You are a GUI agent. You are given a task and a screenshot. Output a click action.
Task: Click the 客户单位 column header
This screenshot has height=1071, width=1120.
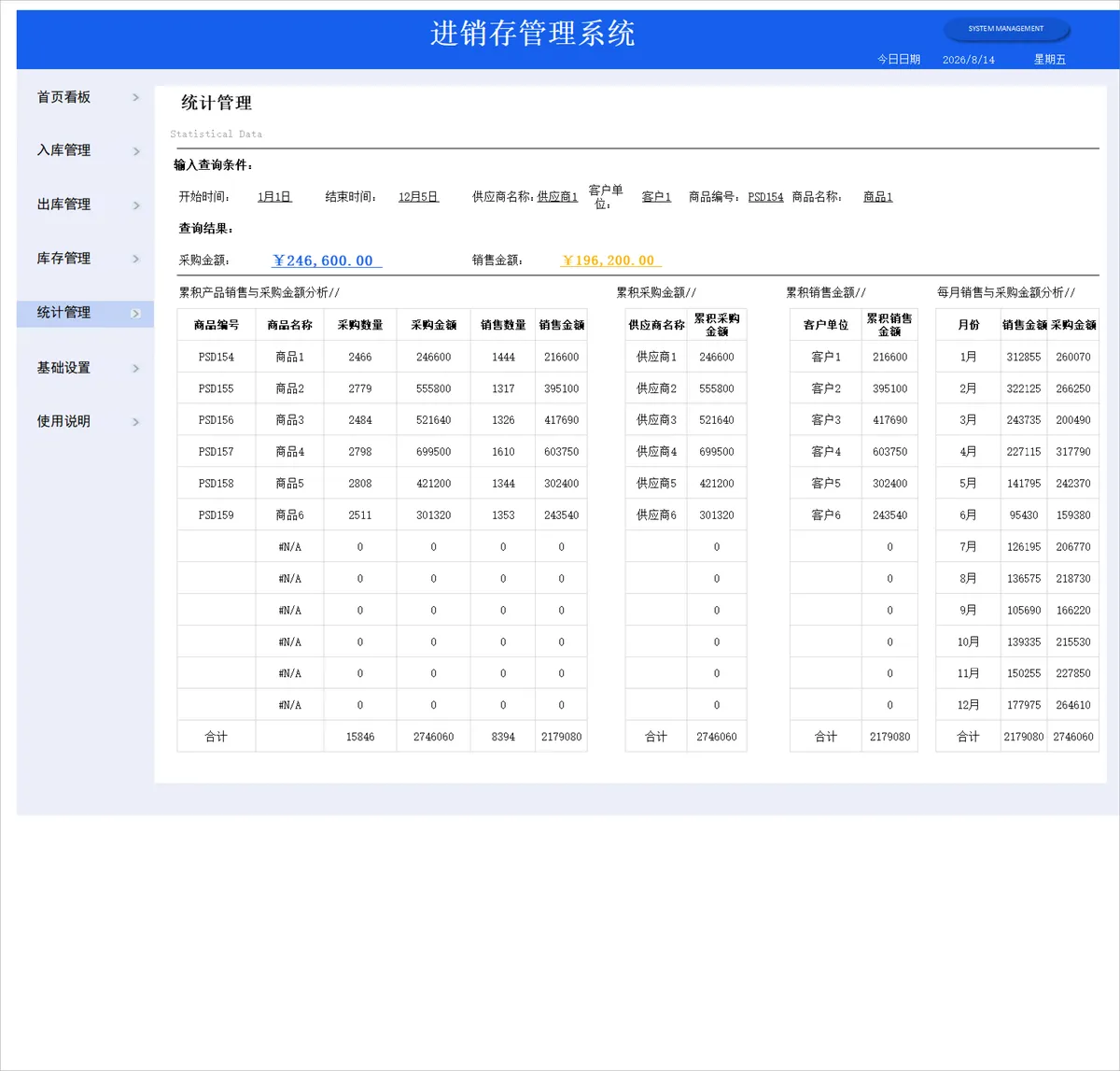[826, 325]
